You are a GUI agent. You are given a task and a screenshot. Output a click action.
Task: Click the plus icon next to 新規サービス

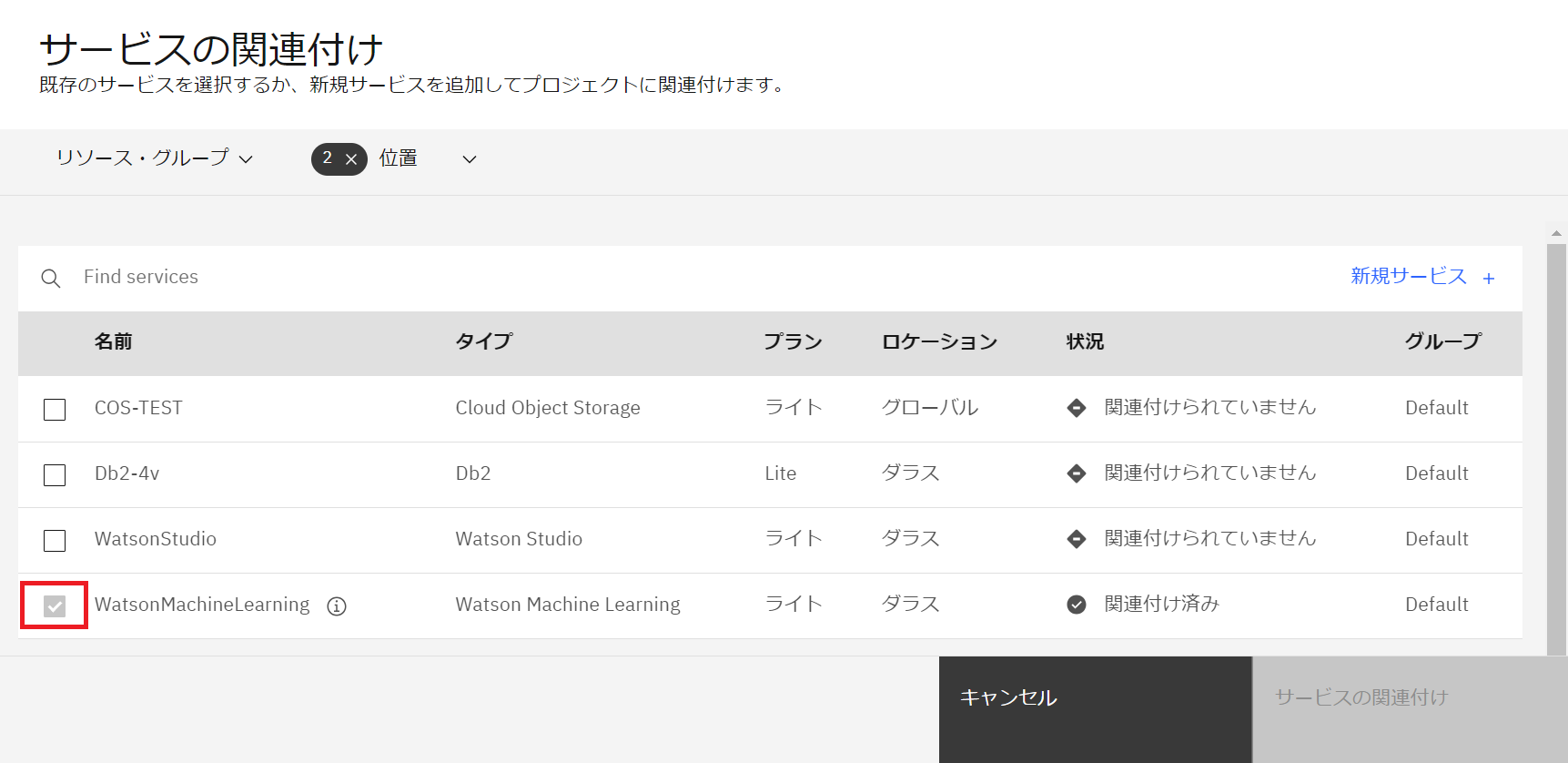click(1489, 279)
